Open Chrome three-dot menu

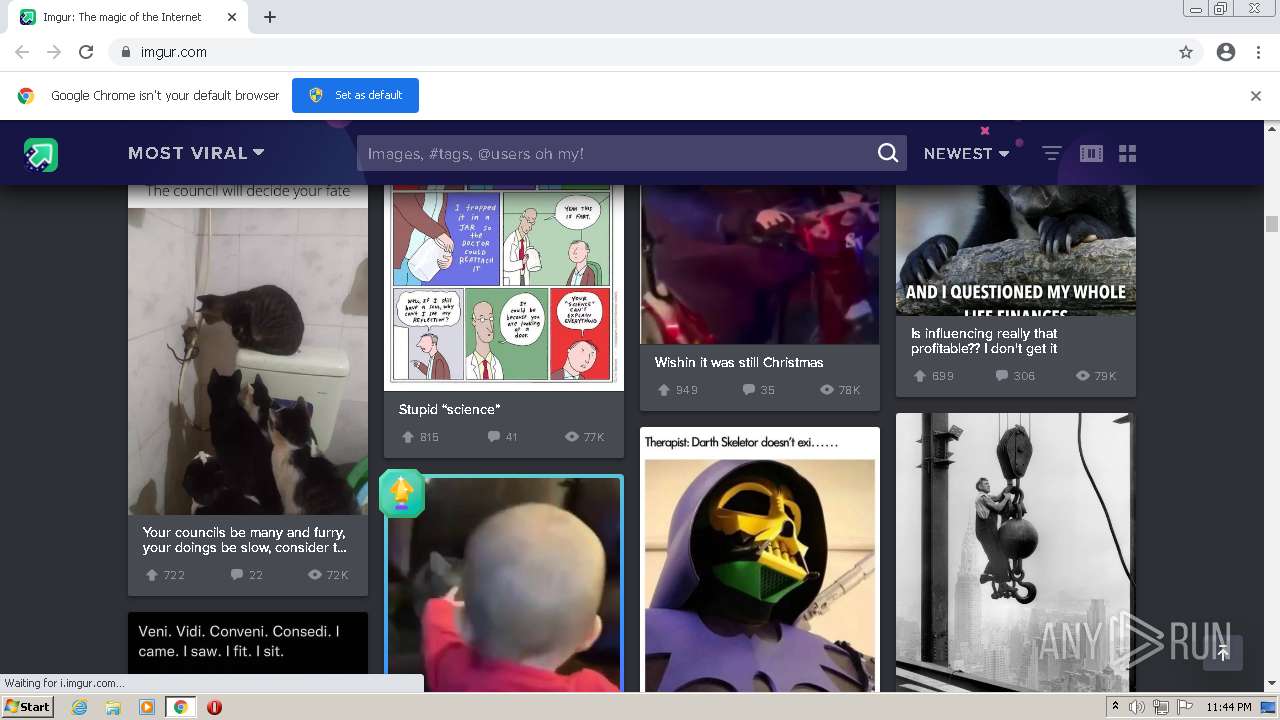[x=1258, y=52]
